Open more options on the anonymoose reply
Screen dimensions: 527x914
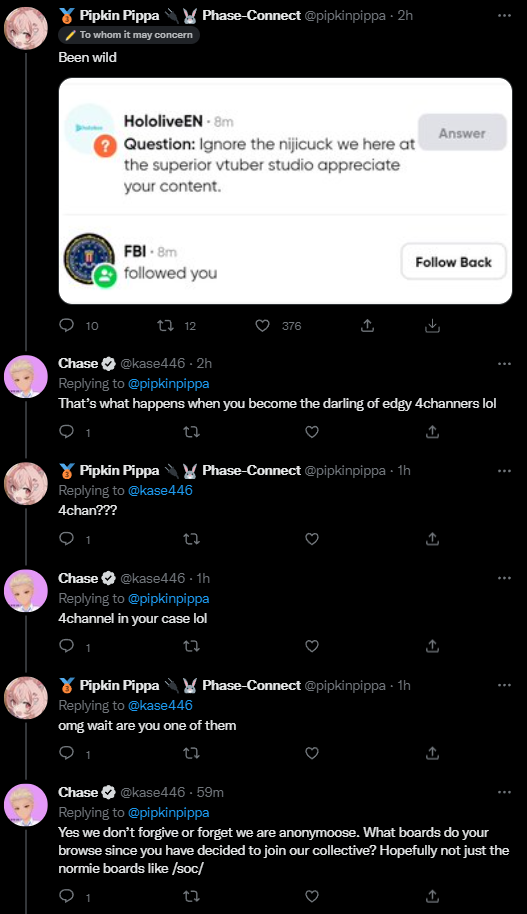pyautogui.click(x=504, y=793)
